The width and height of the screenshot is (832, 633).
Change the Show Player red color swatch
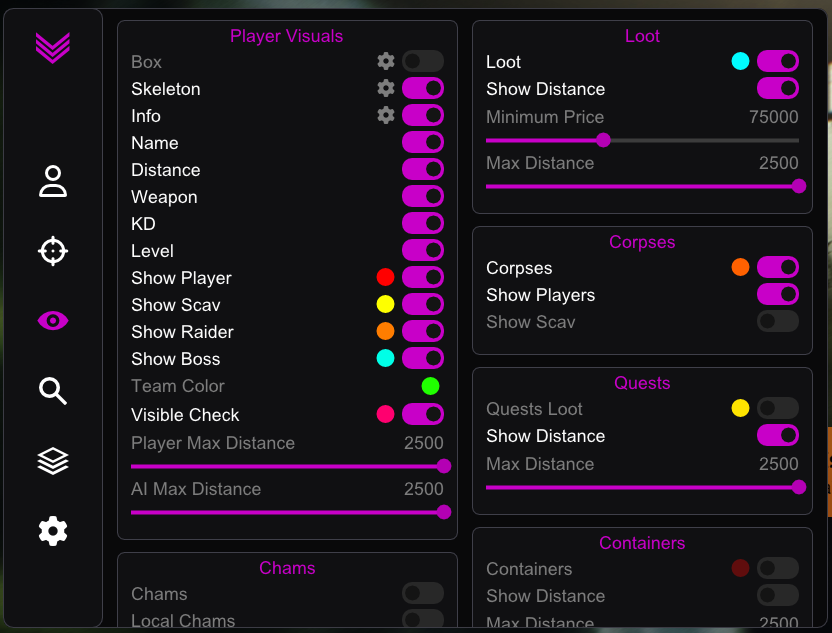385,277
